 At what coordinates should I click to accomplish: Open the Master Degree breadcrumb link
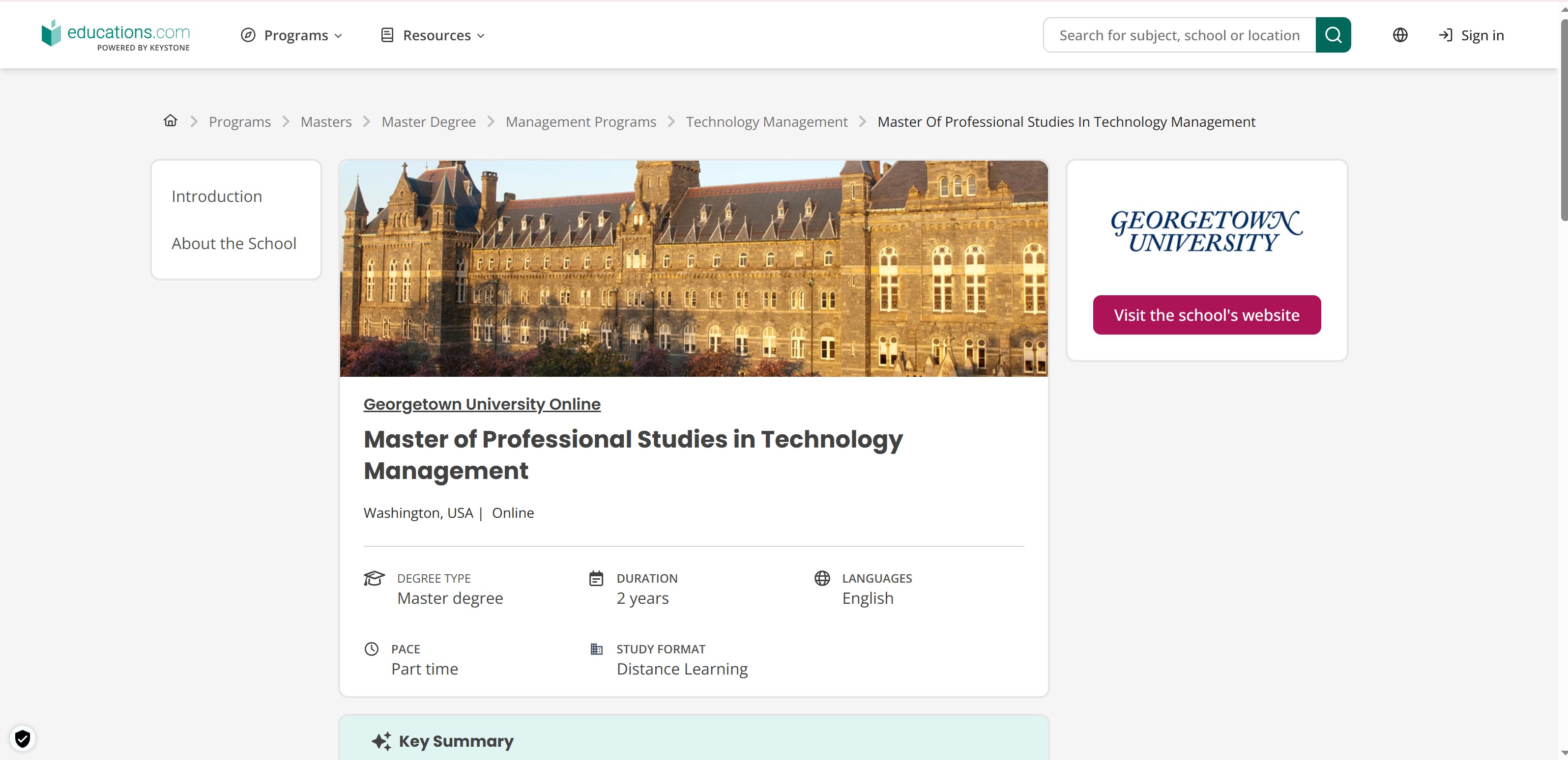click(x=429, y=122)
